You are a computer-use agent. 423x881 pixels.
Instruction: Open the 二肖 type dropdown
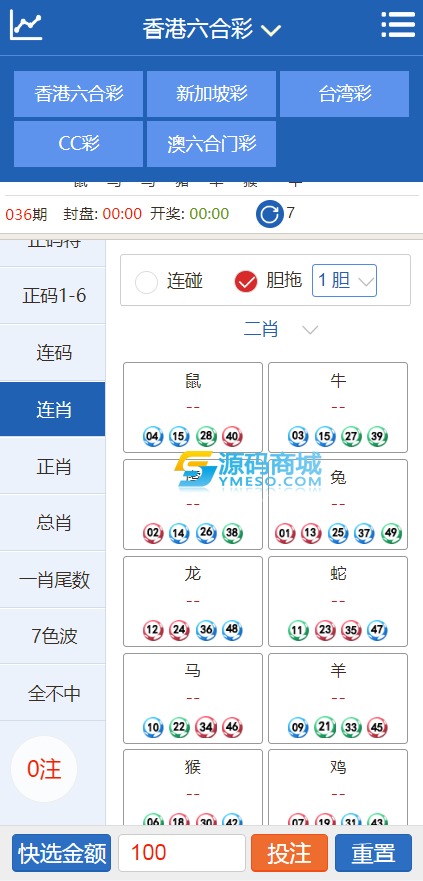click(x=281, y=329)
